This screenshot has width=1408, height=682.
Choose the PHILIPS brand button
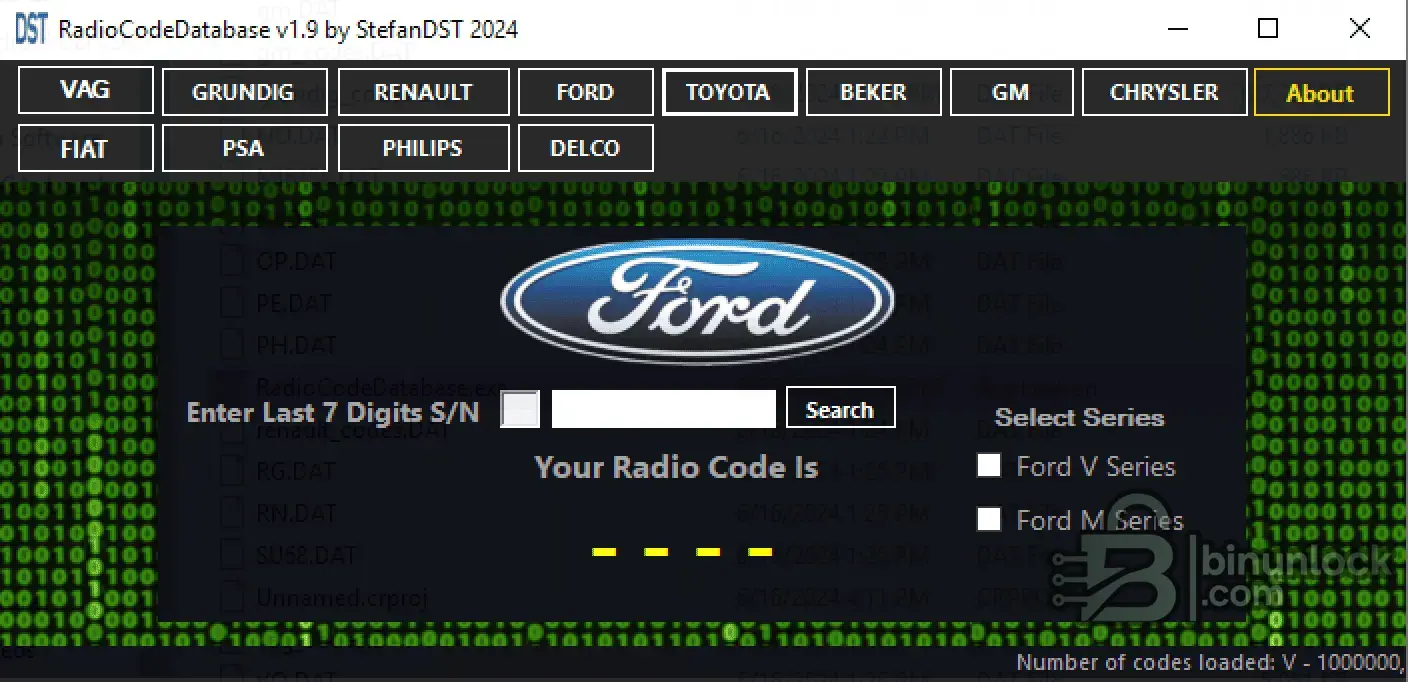(423, 148)
